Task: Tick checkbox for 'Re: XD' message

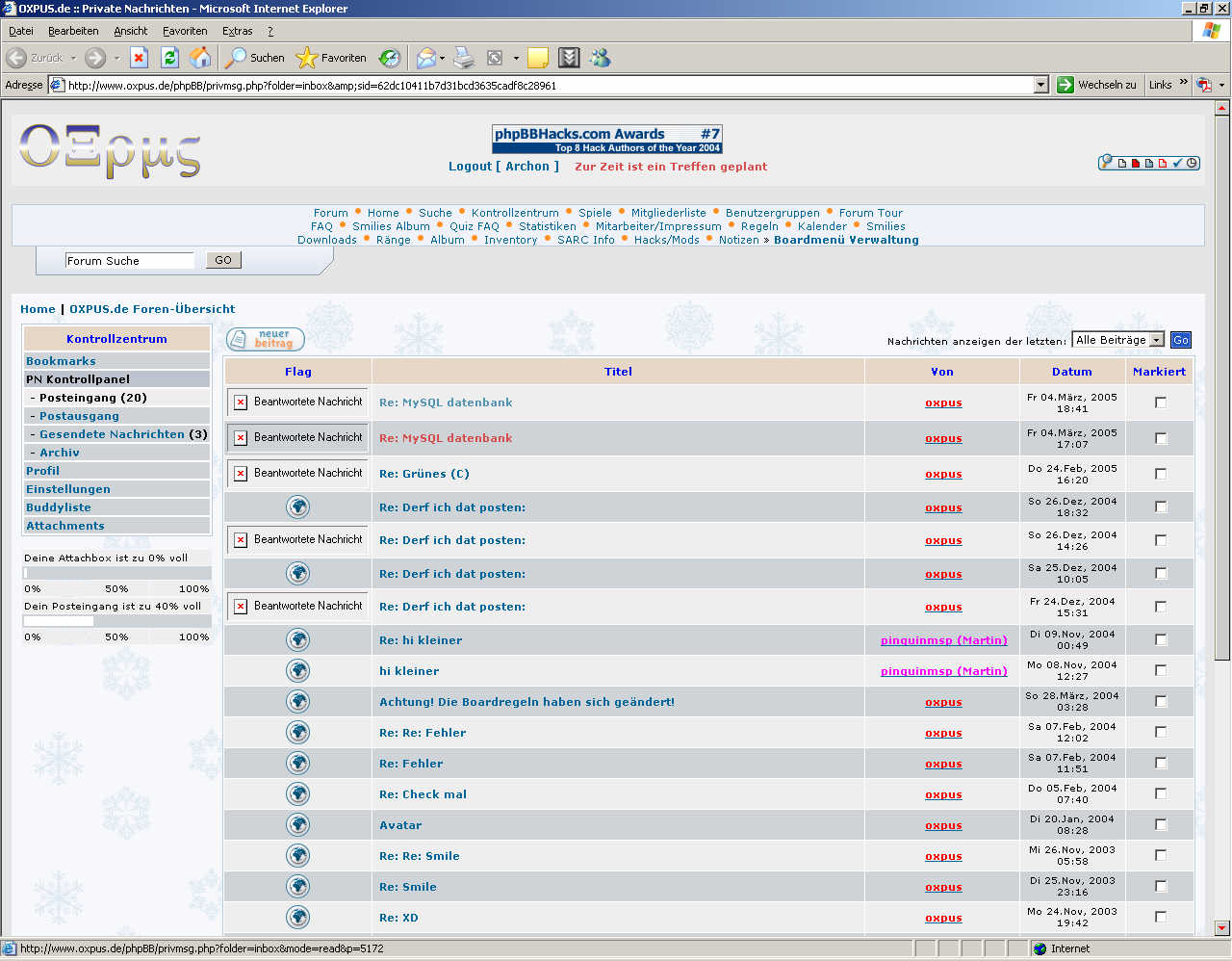Action: [x=1160, y=918]
